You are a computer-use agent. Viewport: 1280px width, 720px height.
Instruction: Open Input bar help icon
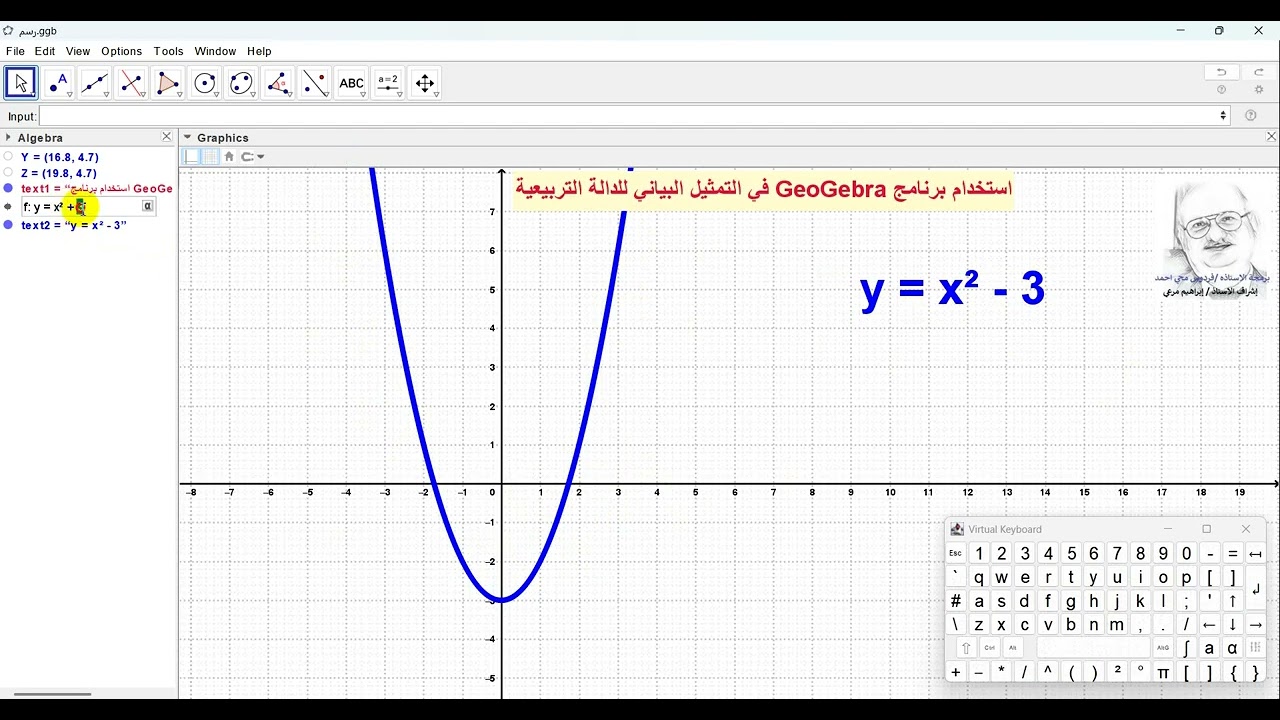click(1250, 116)
